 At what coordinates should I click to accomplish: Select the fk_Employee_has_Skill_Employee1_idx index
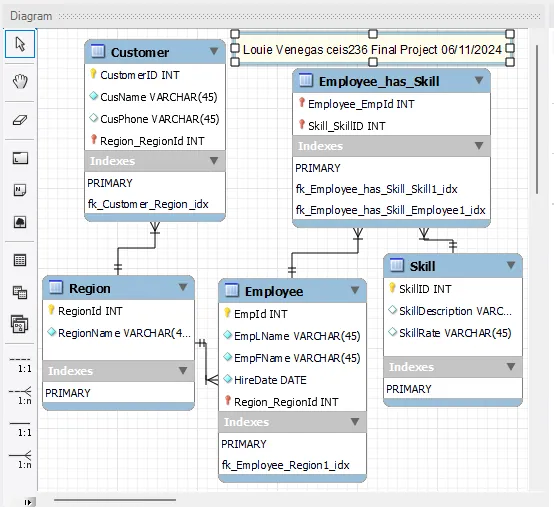[391, 210]
